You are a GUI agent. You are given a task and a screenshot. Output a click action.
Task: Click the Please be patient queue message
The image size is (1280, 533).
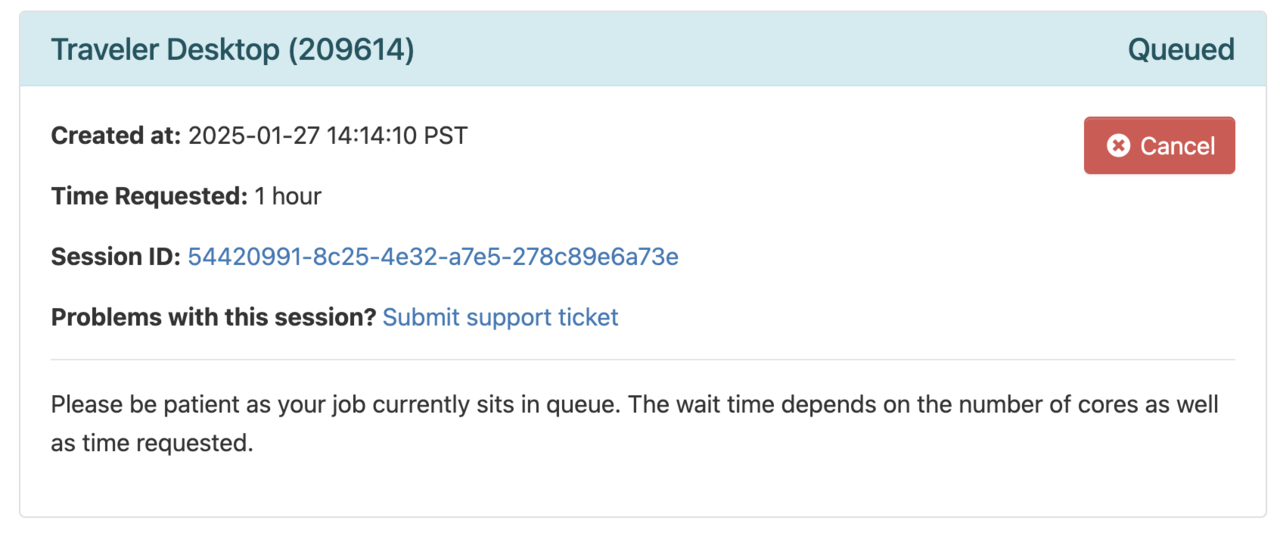pos(635,424)
